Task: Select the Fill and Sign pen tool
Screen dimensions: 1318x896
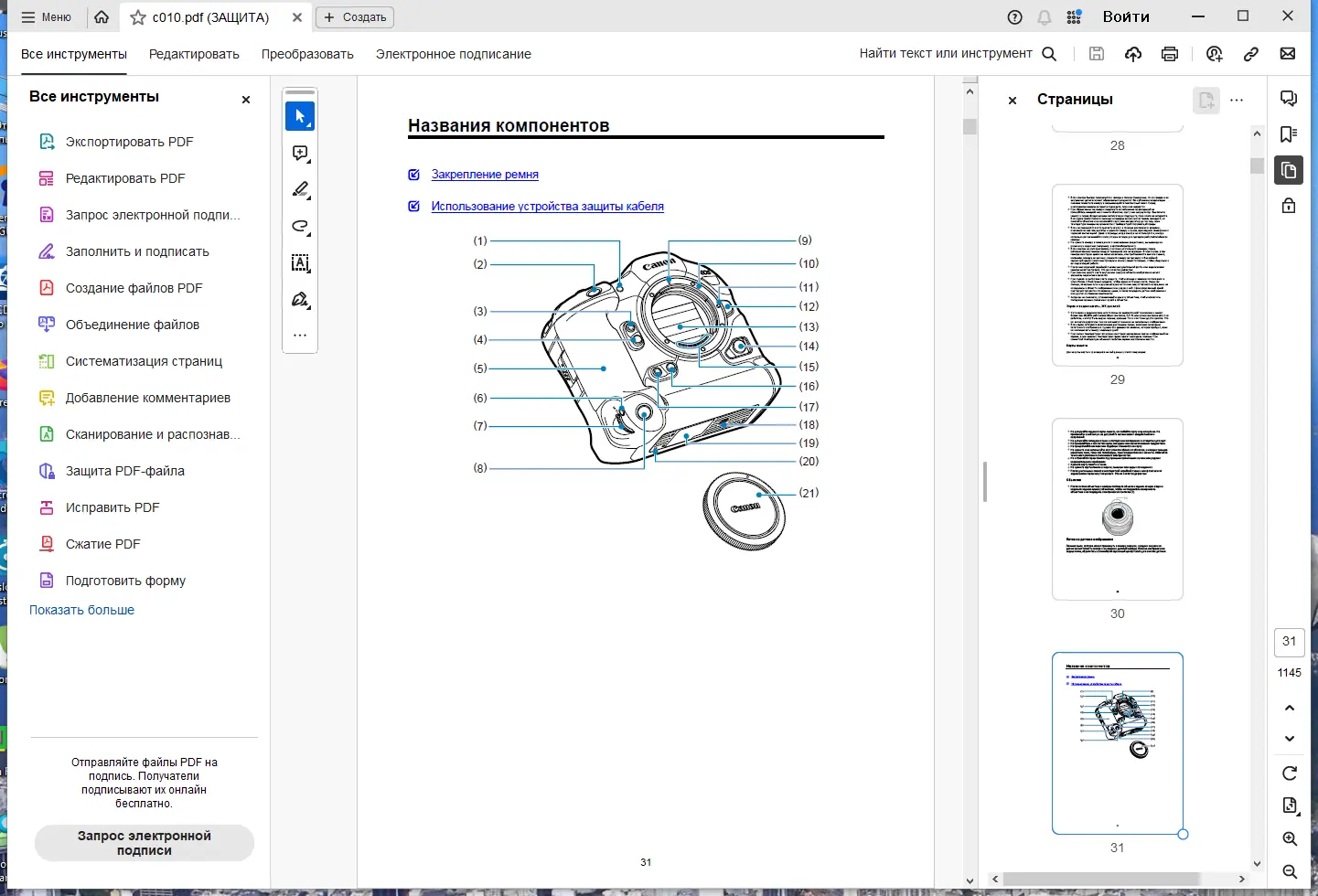Action: tap(300, 300)
